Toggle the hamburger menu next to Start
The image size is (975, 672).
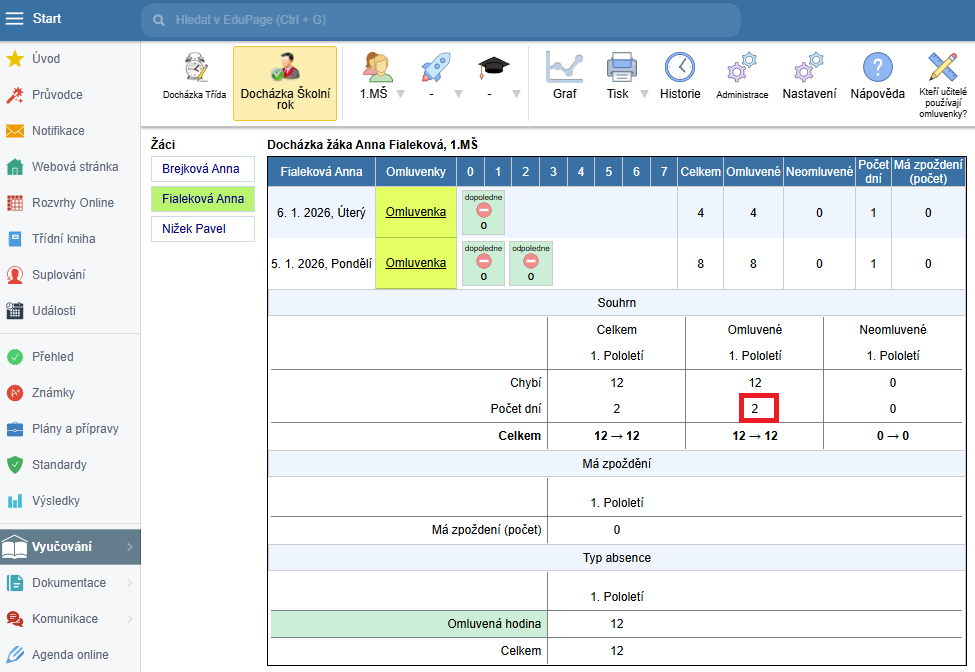tap(15, 19)
